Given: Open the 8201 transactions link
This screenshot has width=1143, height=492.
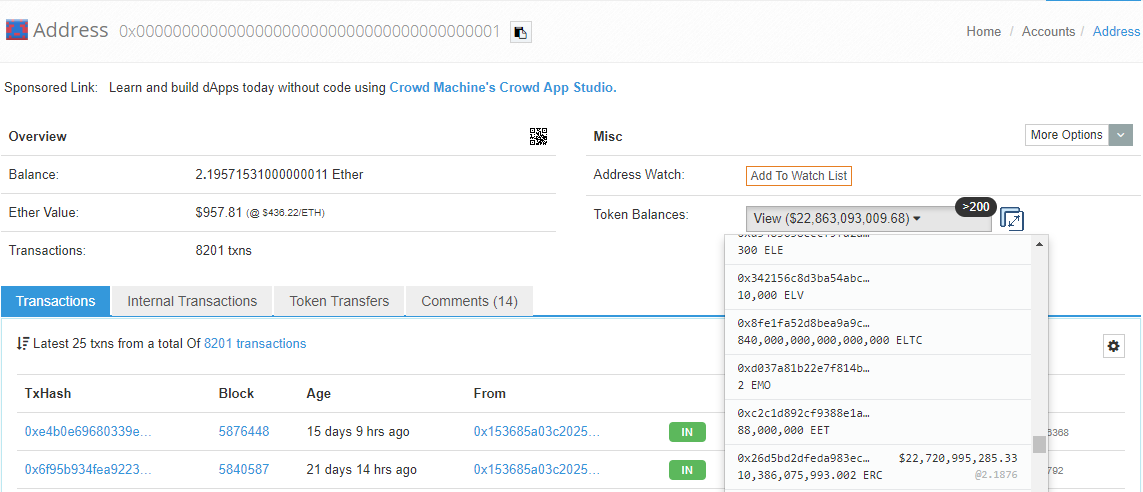Looking at the screenshot, I should tap(255, 343).
